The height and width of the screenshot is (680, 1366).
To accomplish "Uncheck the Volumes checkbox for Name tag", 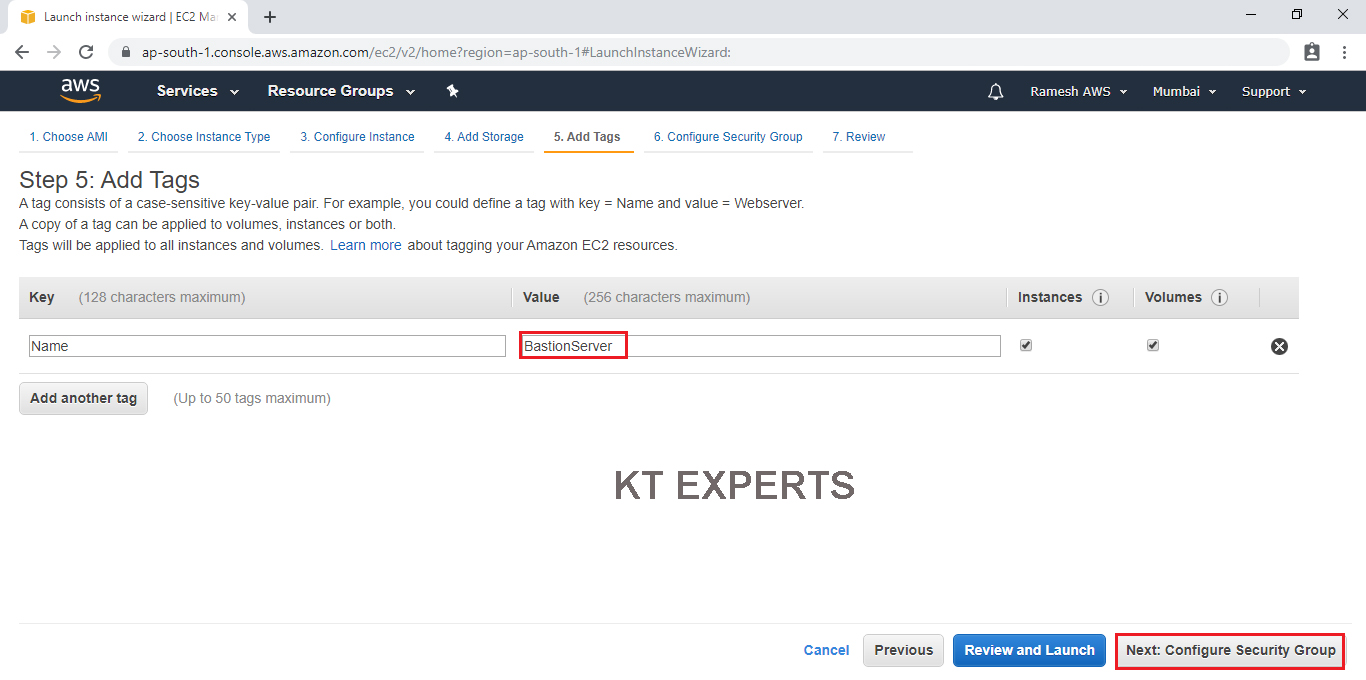I will pyautogui.click(x=1153, y=345).
